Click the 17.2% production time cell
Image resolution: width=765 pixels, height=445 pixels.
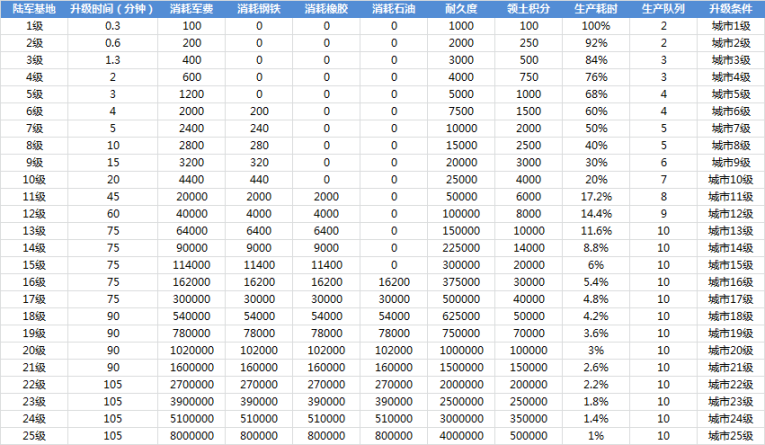pyautogui.click(x=596, y=196)
